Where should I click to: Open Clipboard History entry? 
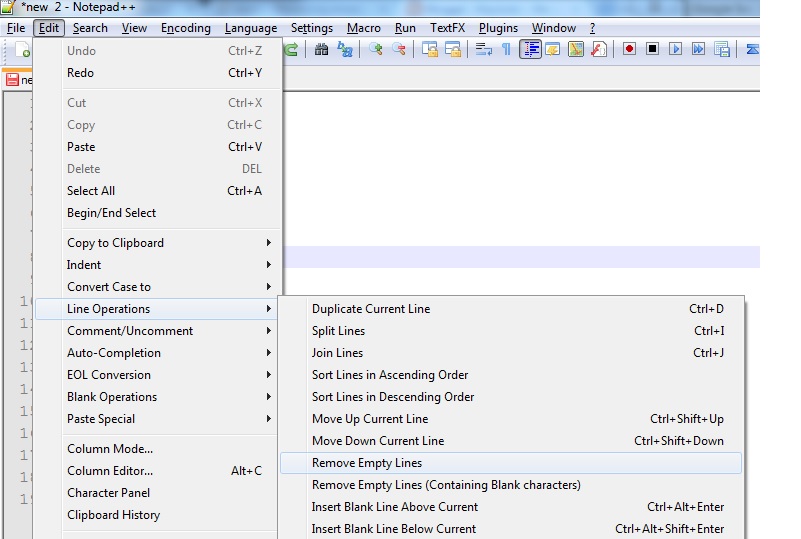pyautogui.click(x=156, y=514)
